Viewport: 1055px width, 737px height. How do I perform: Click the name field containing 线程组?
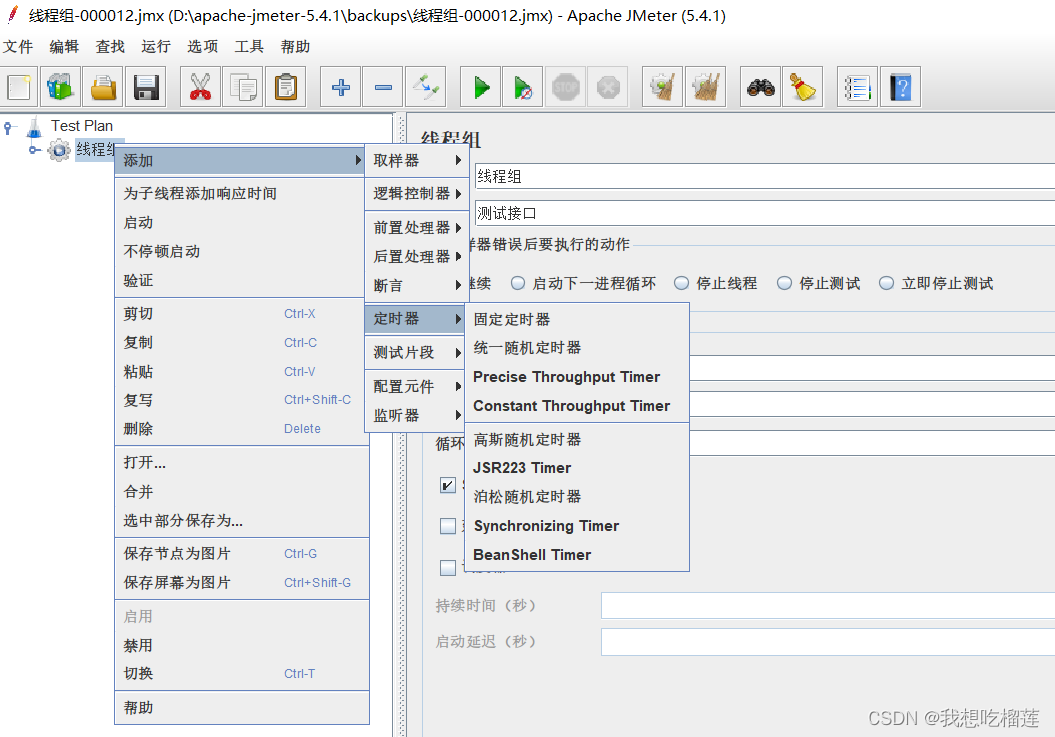coord(764,176)
